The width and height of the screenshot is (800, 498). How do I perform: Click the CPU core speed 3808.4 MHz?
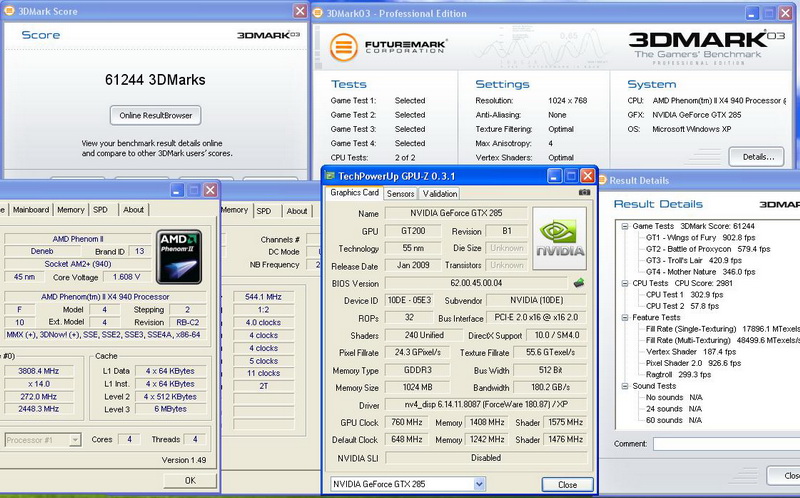pyautogui.click(x=39, y=371)
